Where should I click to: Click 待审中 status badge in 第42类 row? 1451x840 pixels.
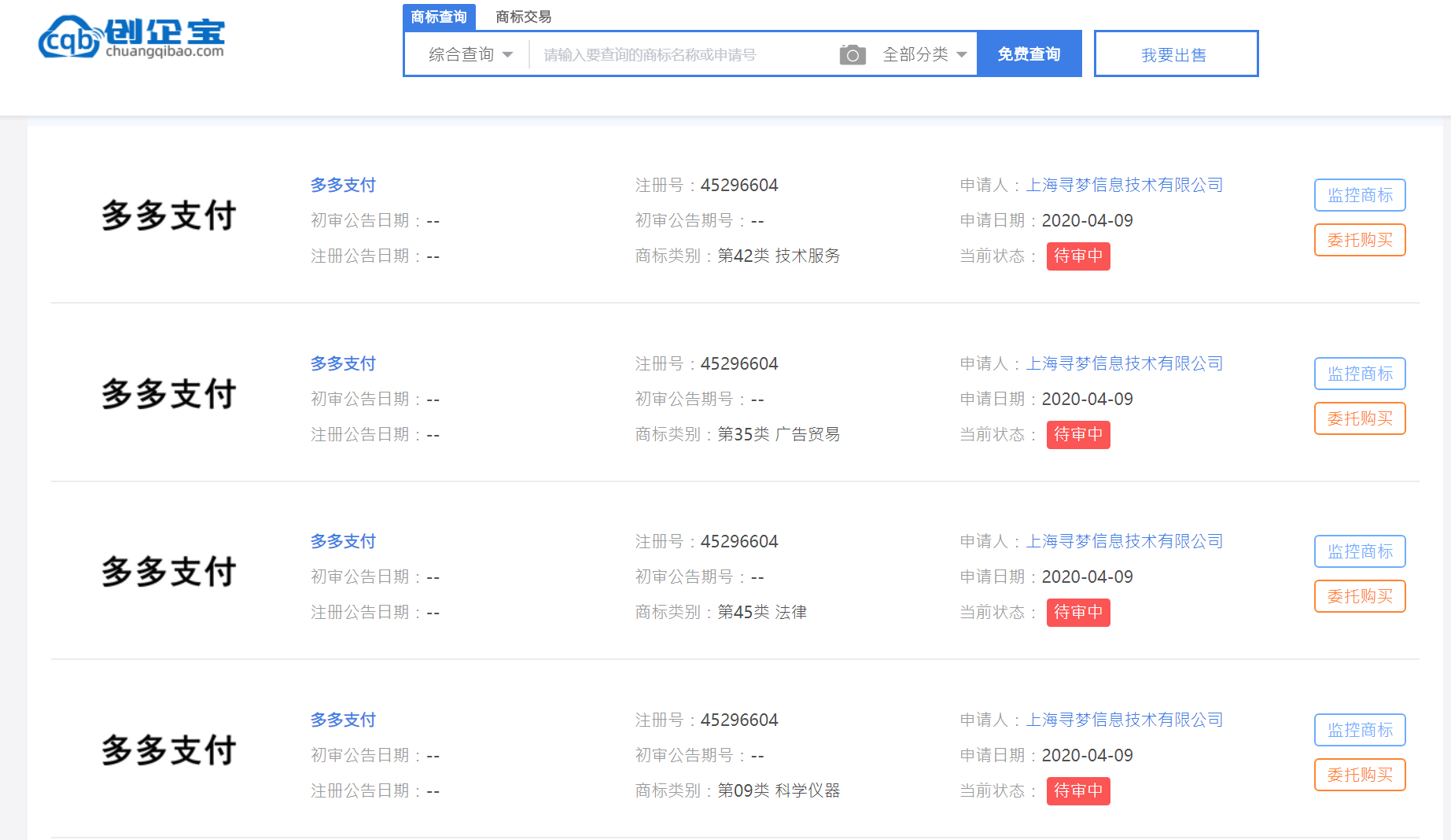(1078, 256)
